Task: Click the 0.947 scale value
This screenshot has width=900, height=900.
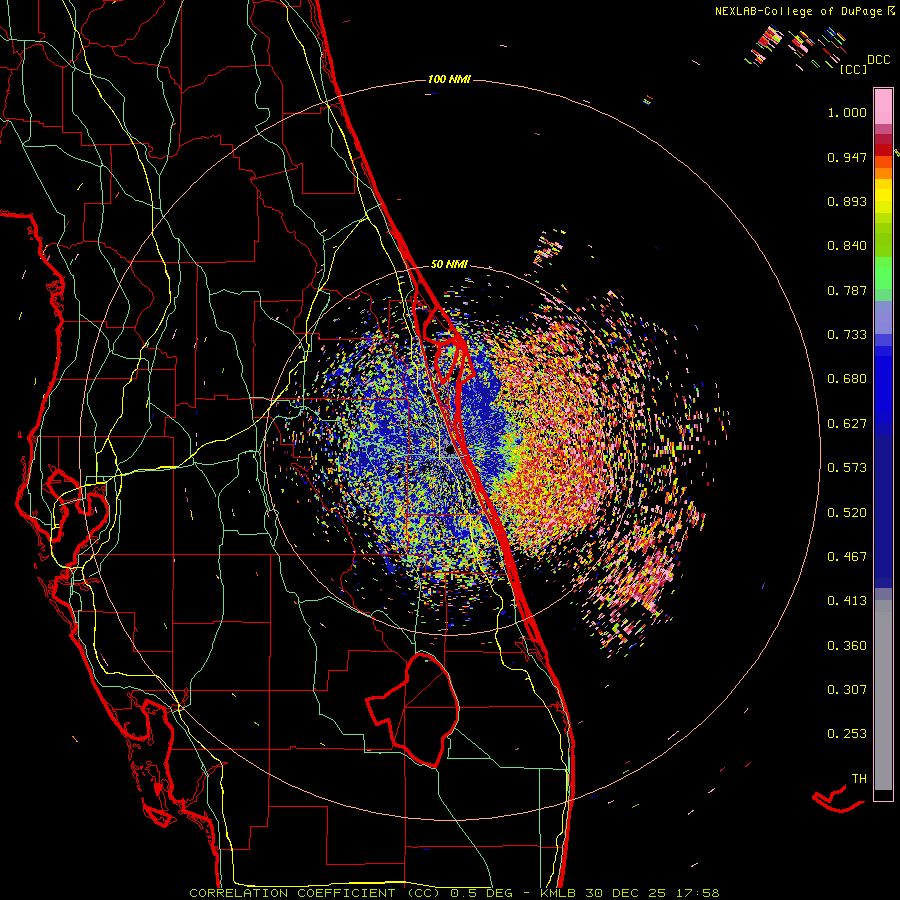Action: tap(847, 157)
